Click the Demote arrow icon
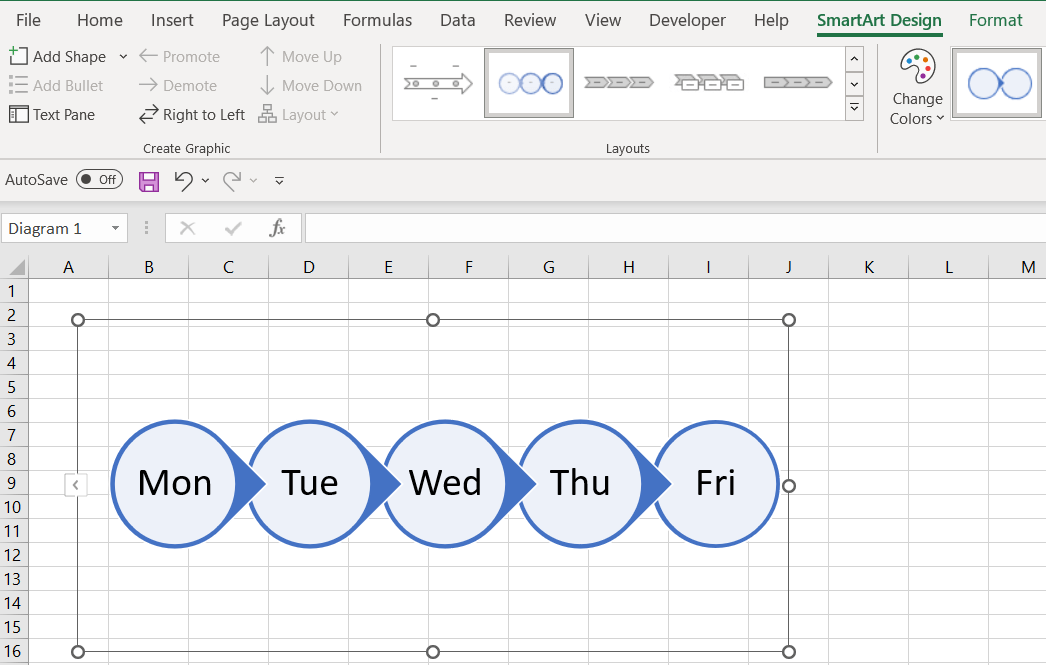 [148, 85]
